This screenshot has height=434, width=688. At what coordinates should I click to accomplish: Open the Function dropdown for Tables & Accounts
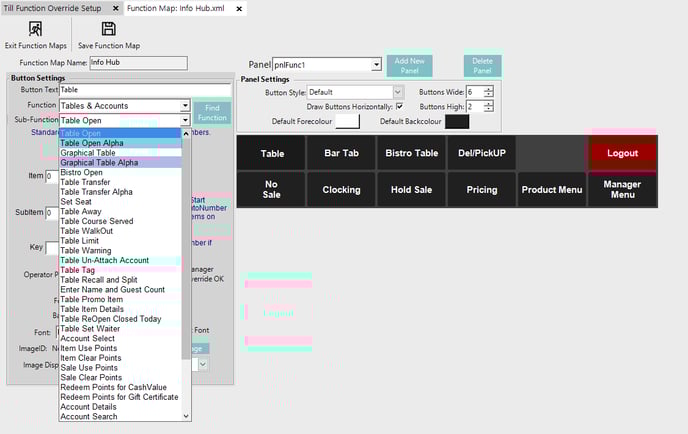click(x=185, y=106)
